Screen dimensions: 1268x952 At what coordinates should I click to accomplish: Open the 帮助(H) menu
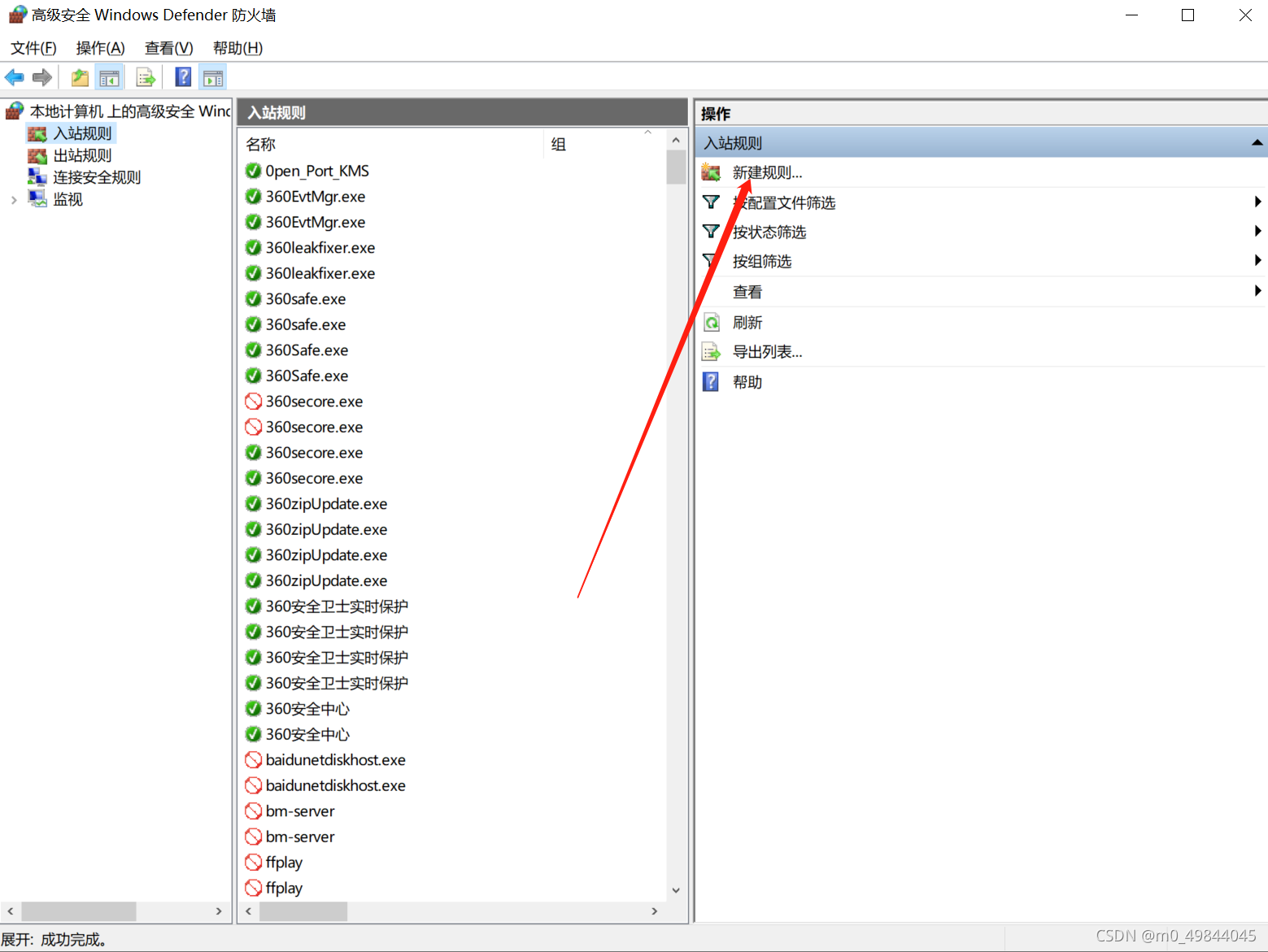237,48
